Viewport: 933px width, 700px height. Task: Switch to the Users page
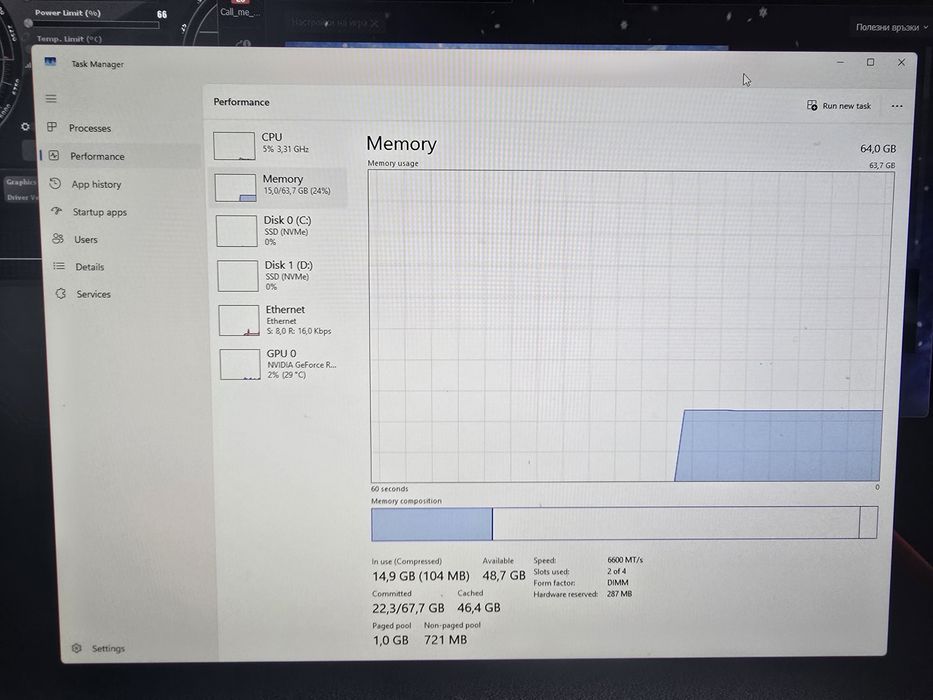[x=86, y=239]
